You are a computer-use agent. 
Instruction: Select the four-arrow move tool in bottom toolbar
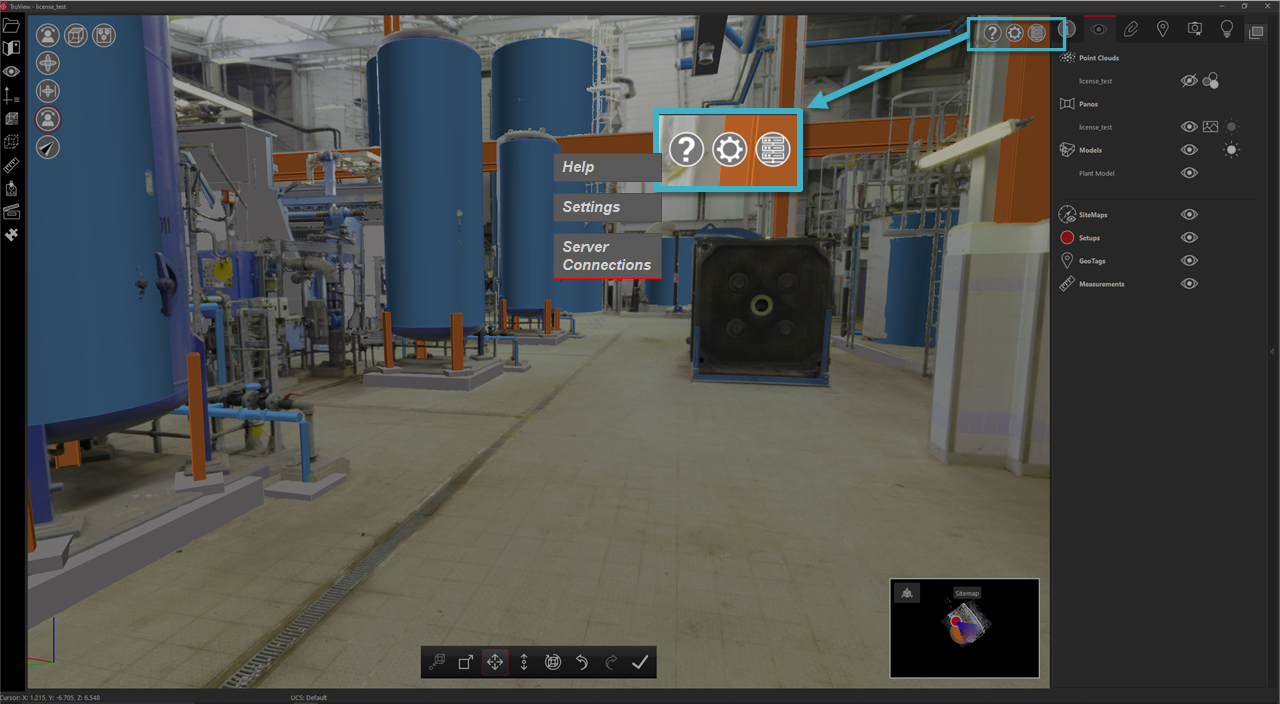pyautogui.click(x=495, y=662)
